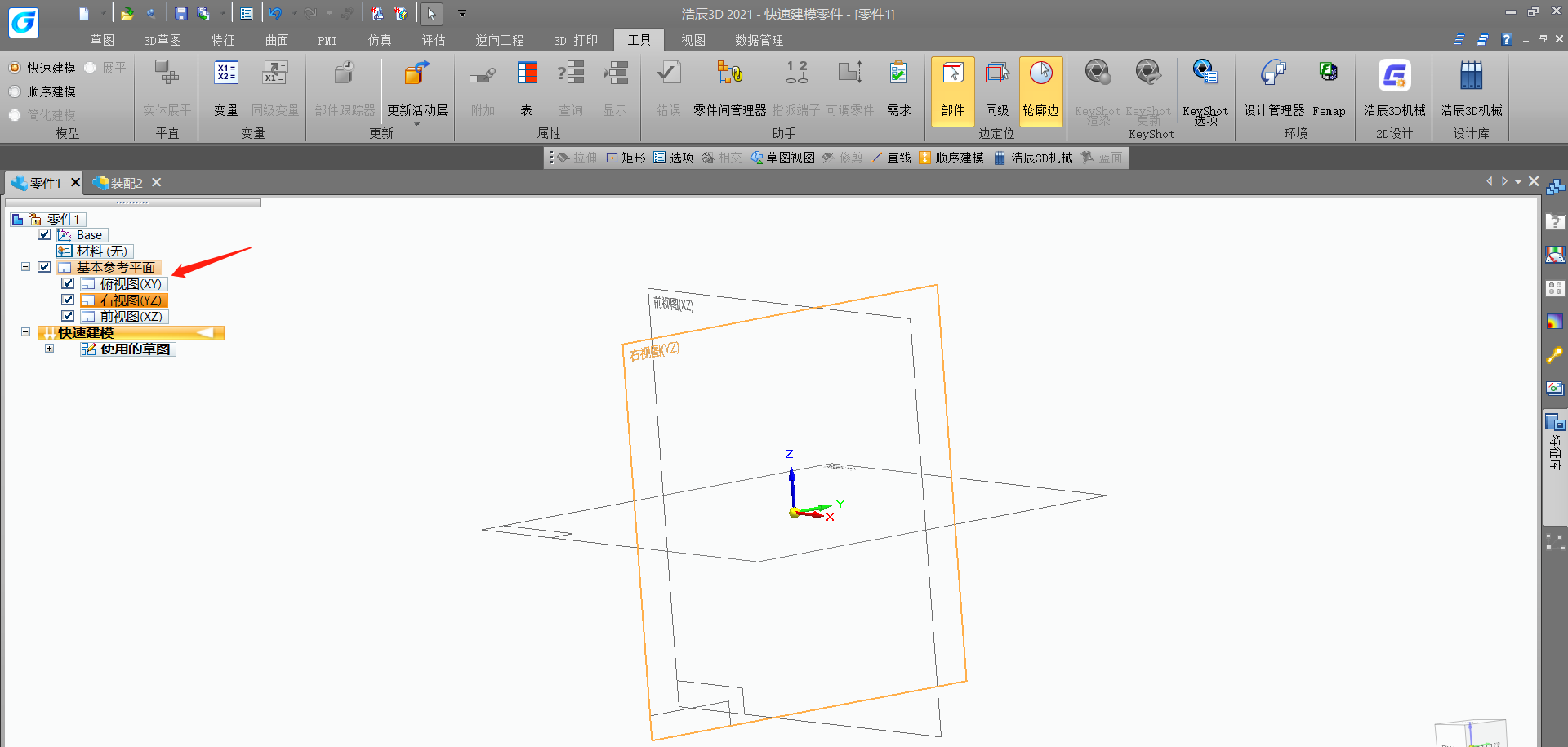Open the 表 property table tool

pos(527,88)
